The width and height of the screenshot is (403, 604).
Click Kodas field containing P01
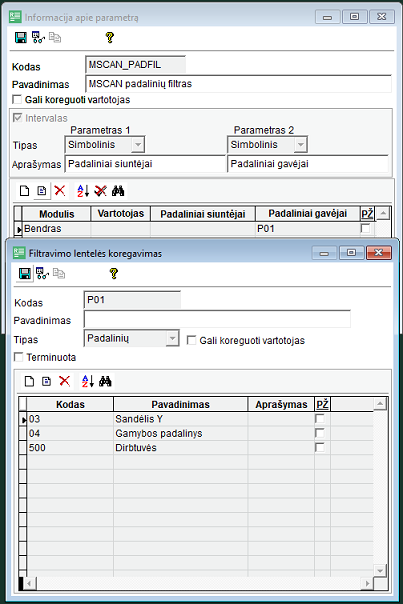132,300
